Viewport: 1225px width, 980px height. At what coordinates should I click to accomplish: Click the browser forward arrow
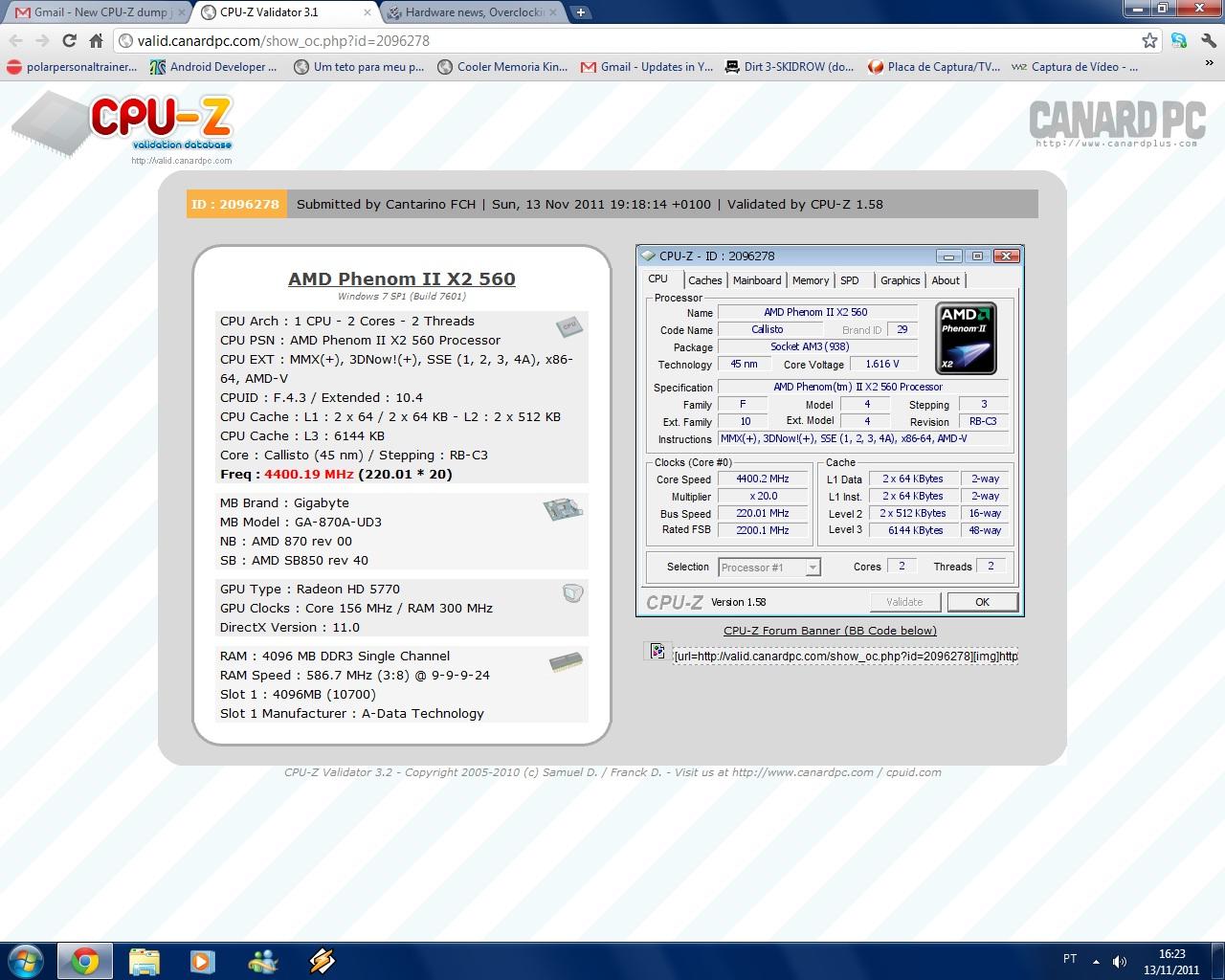42,41
